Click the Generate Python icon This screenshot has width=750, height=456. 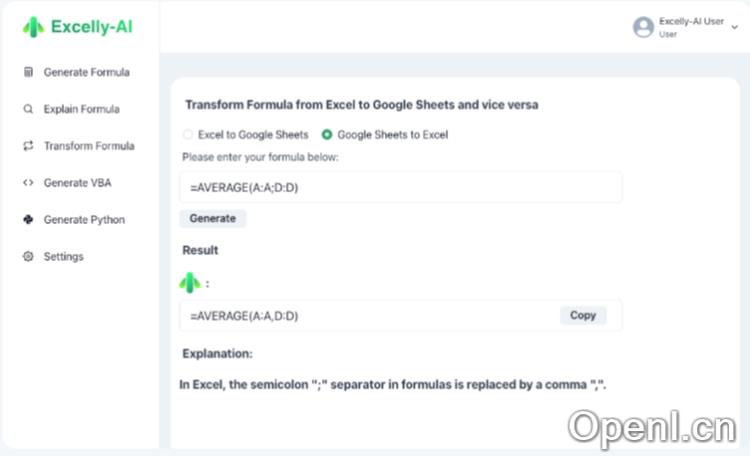point(28,220)
